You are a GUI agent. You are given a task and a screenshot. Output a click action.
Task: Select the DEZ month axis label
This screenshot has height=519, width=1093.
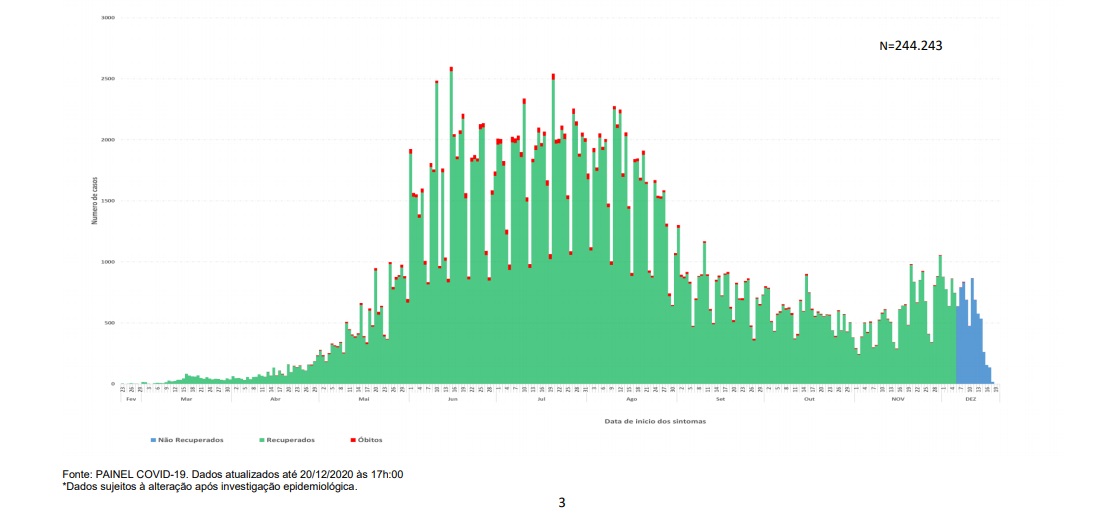coord(970,398)
